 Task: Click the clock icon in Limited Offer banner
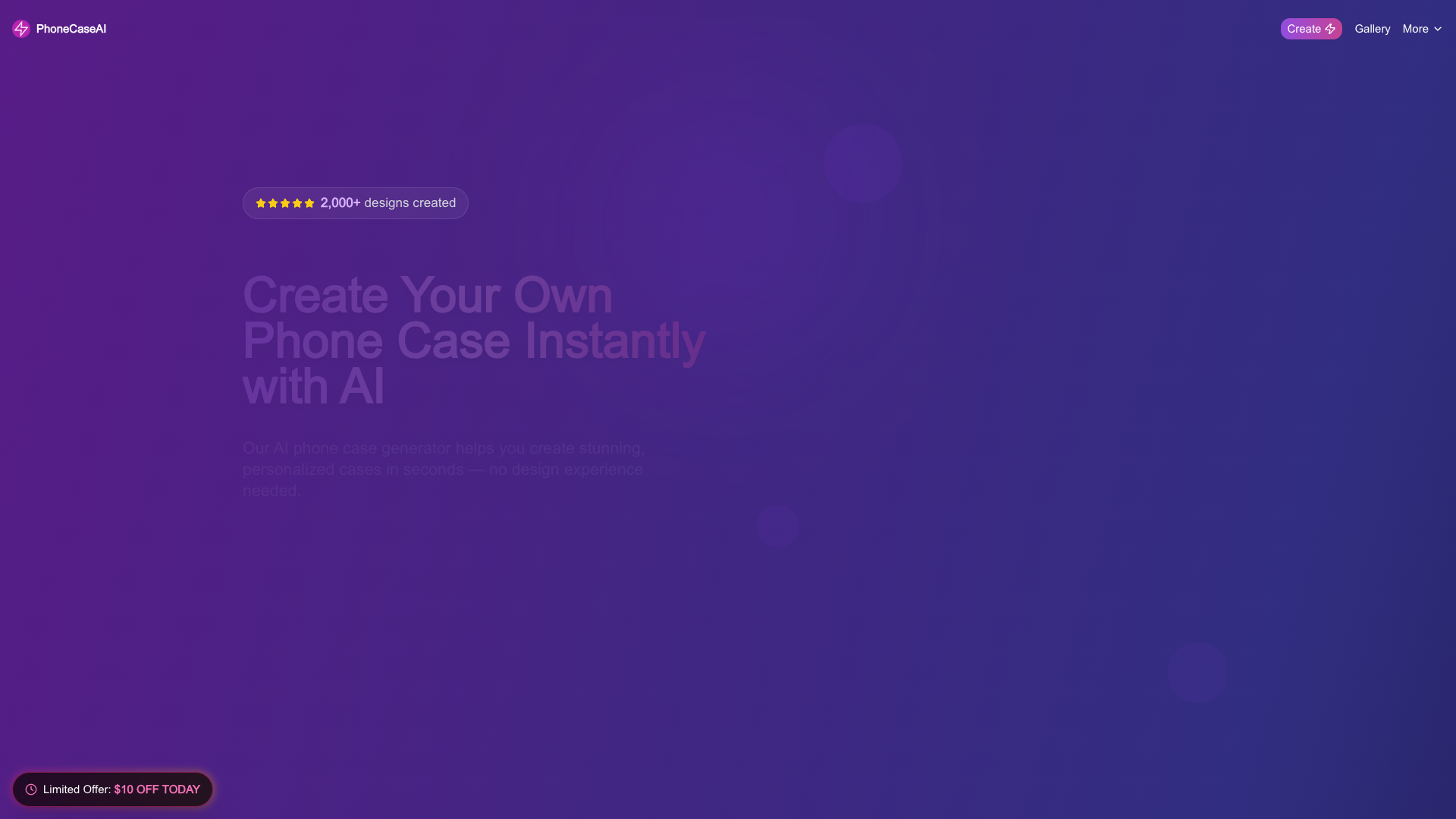coord(31,789)
